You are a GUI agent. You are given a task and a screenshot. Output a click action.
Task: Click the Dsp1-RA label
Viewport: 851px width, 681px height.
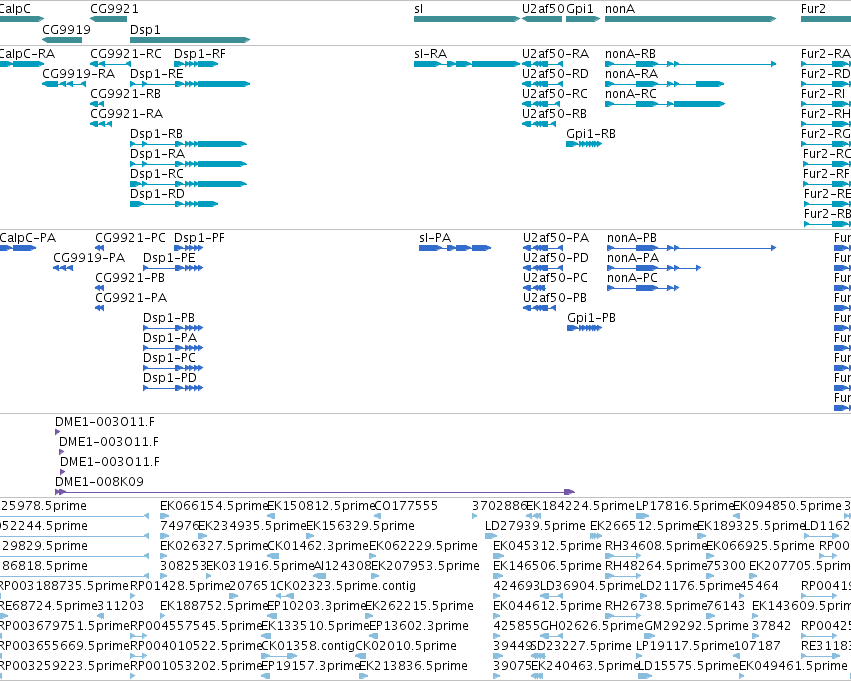pos(157,154)
